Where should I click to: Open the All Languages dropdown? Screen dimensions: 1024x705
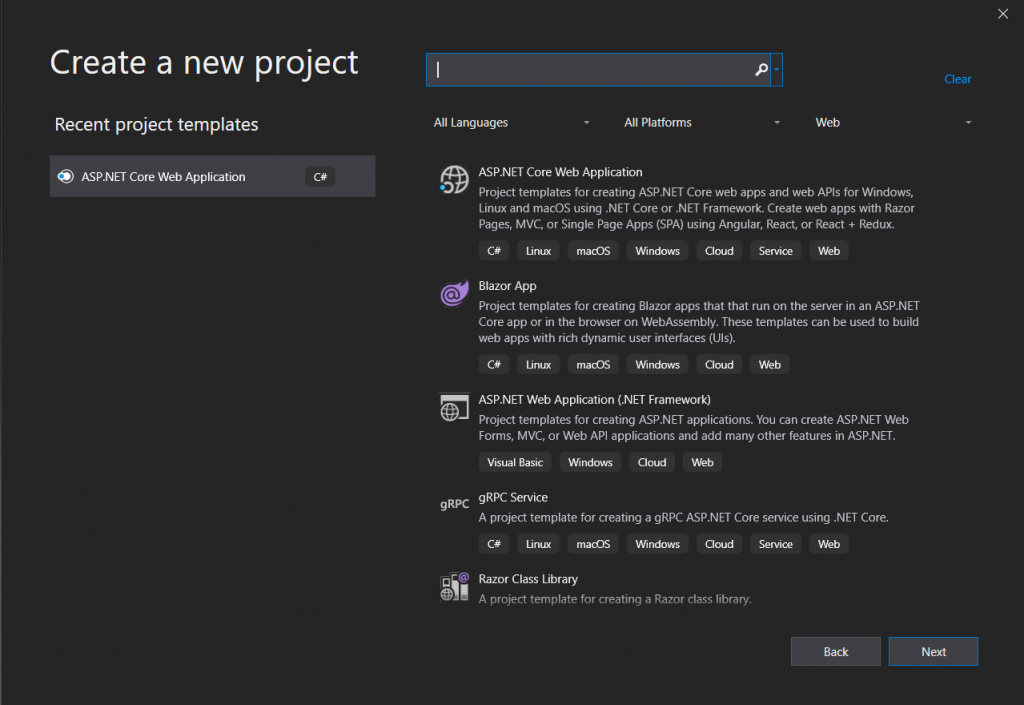pos(512,122)
